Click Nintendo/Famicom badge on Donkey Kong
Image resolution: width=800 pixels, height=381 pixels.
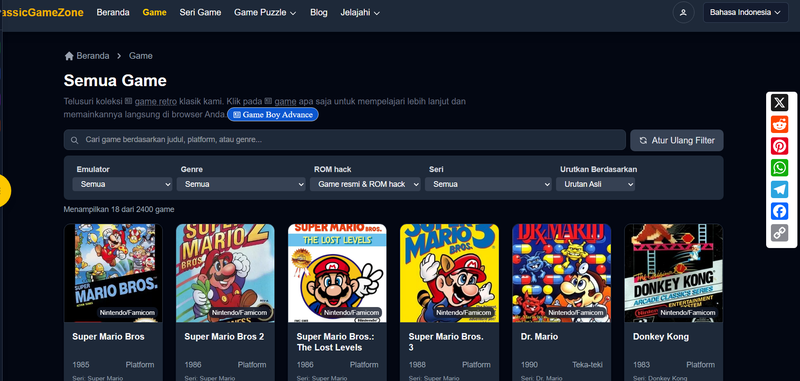(x=688, y=313)
